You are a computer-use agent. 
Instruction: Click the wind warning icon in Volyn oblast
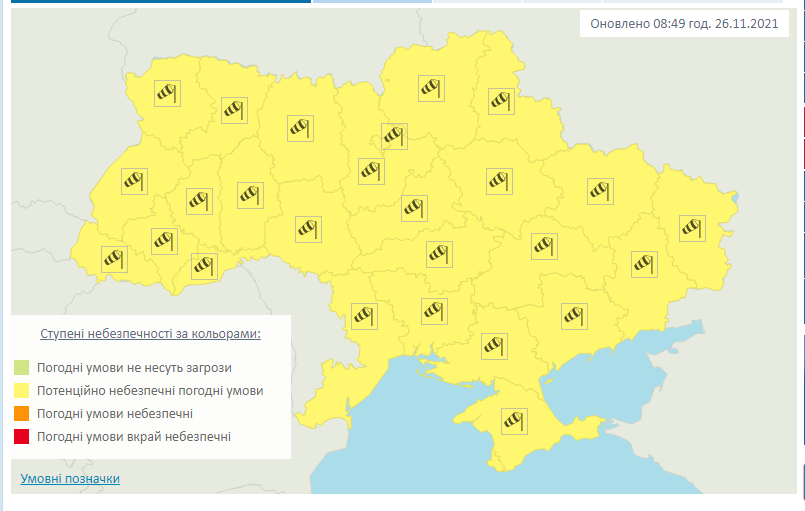167,93
